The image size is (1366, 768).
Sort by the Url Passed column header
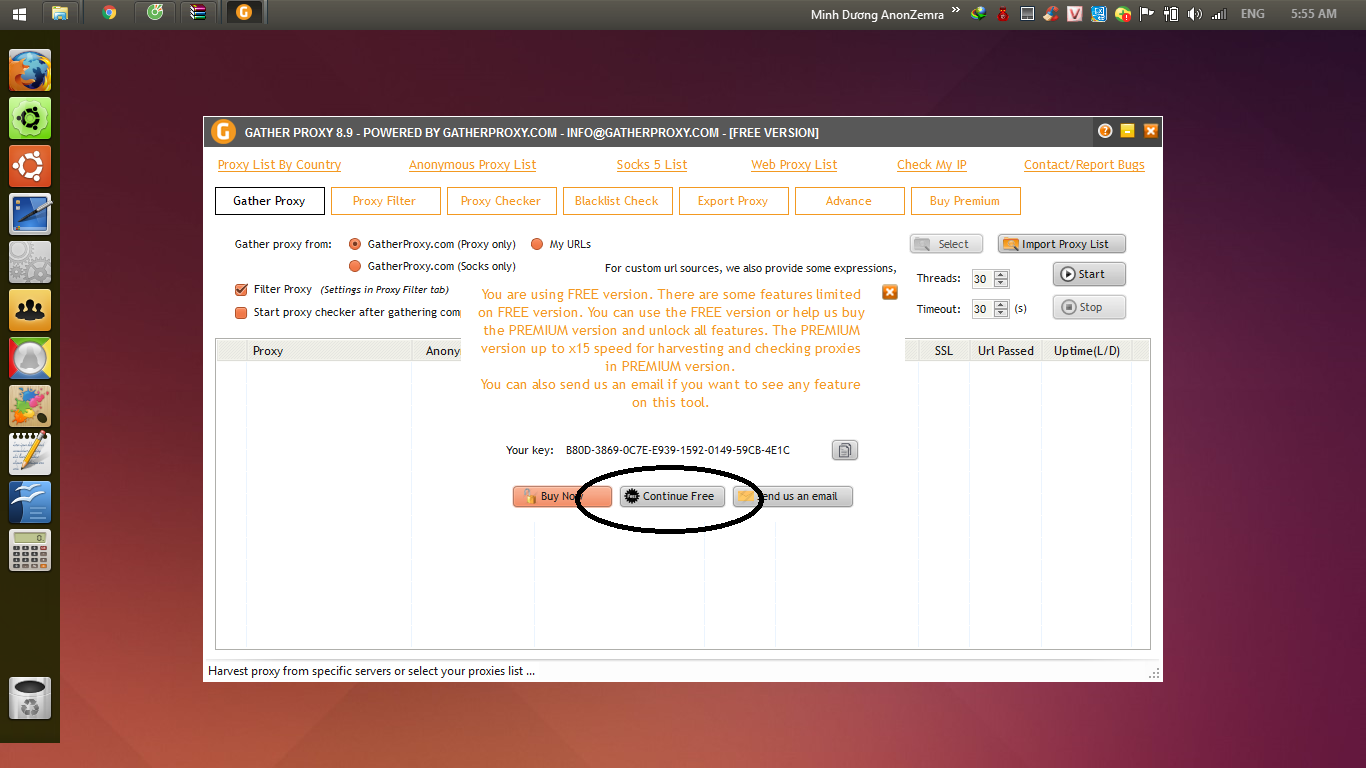tap(1005, 351)
